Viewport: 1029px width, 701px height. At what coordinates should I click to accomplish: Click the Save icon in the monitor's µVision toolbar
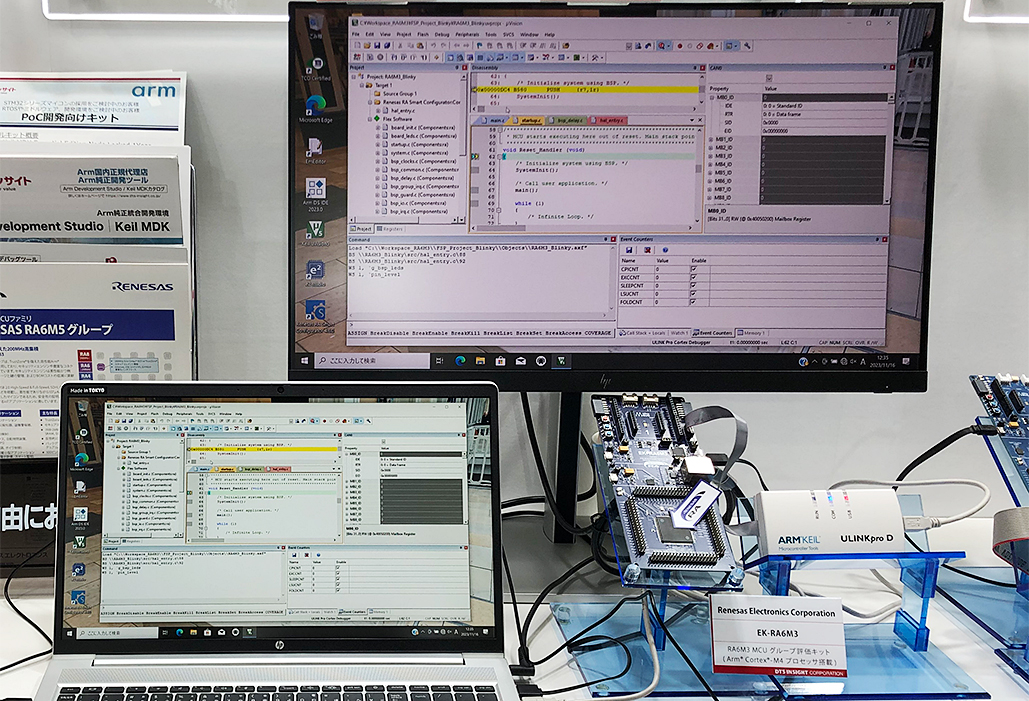tap(377, 46)
